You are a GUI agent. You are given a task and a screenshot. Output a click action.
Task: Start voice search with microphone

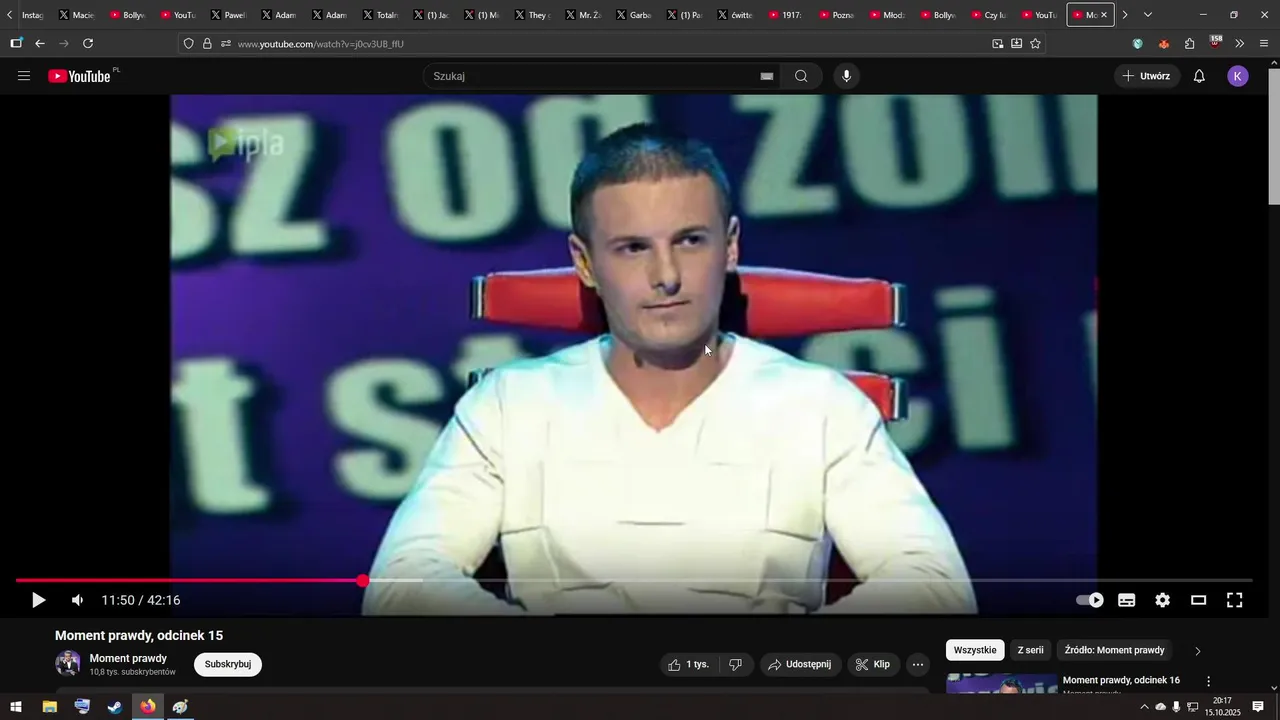click(847, 76)
